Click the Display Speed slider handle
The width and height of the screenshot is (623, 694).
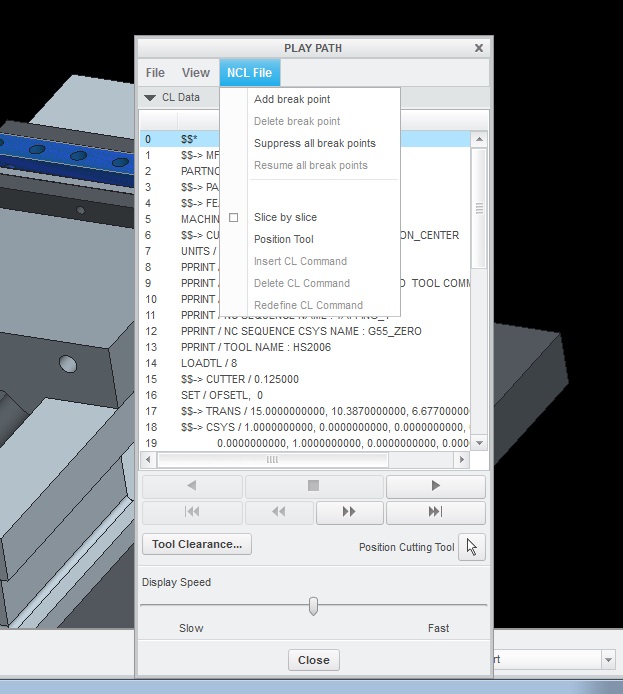point(313,606)
